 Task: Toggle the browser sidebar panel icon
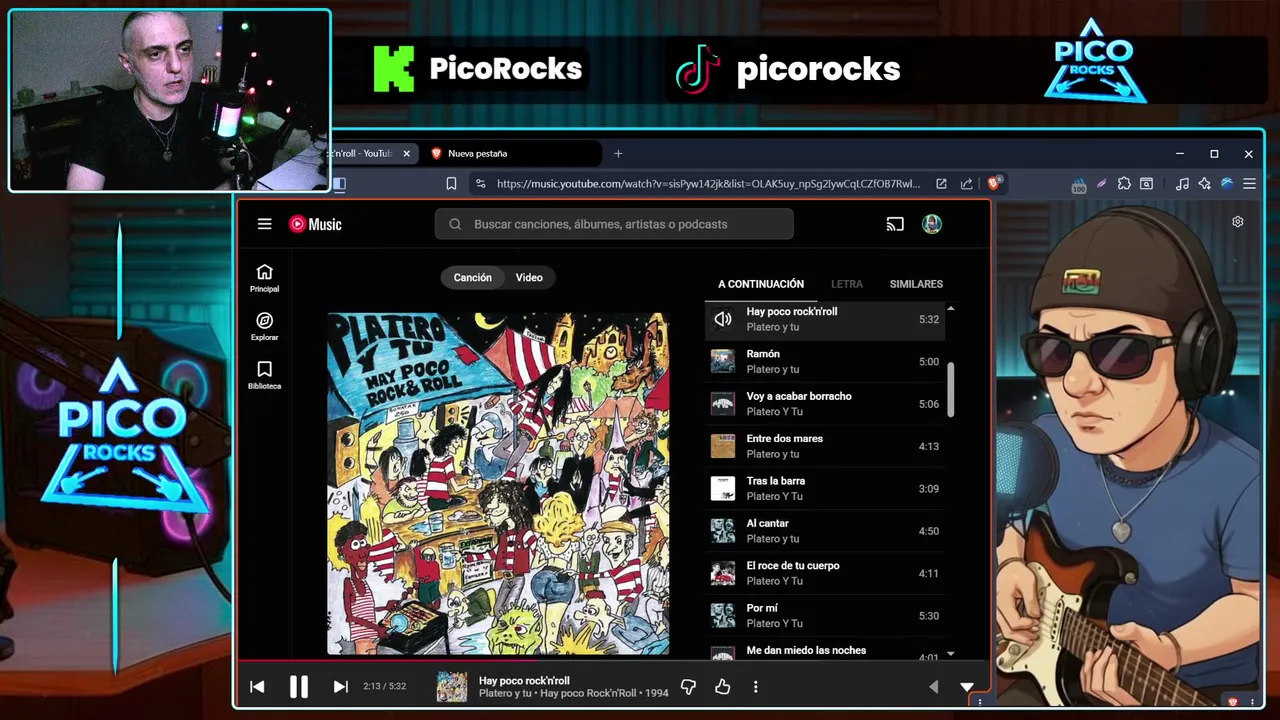pos(339,184)
